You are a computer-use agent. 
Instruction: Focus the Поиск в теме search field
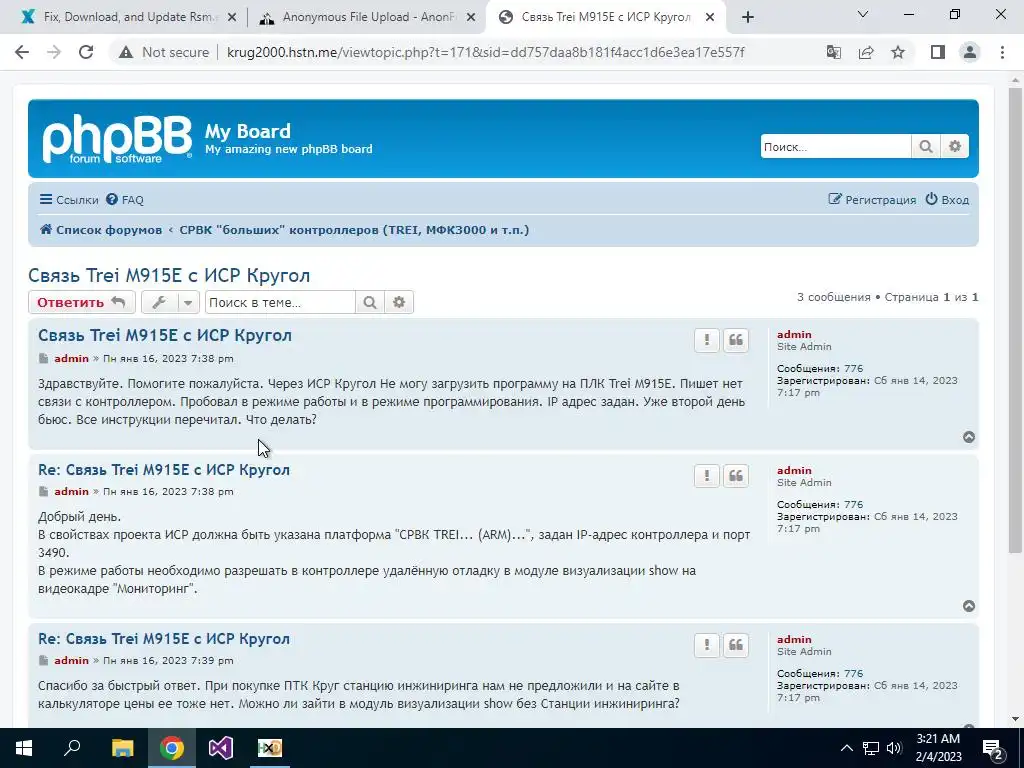click(280, 302)
